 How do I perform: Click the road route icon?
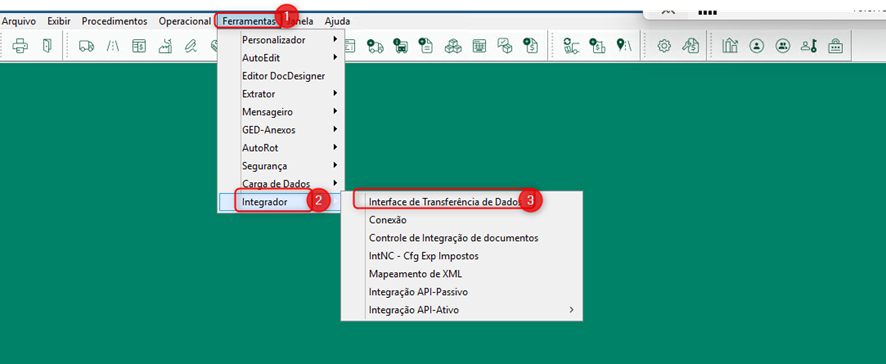113,46
